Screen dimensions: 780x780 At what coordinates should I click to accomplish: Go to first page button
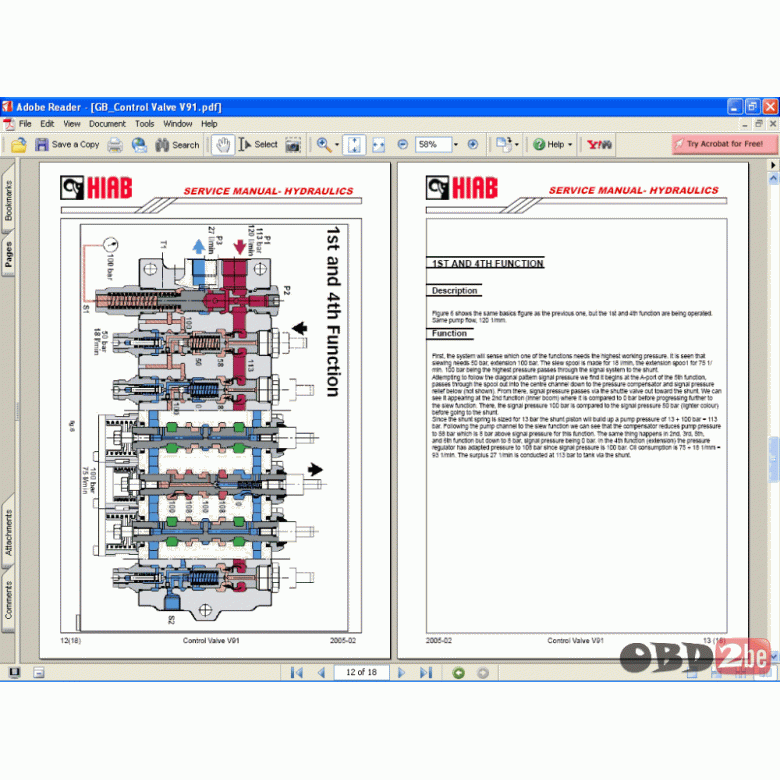coord(297,673)
